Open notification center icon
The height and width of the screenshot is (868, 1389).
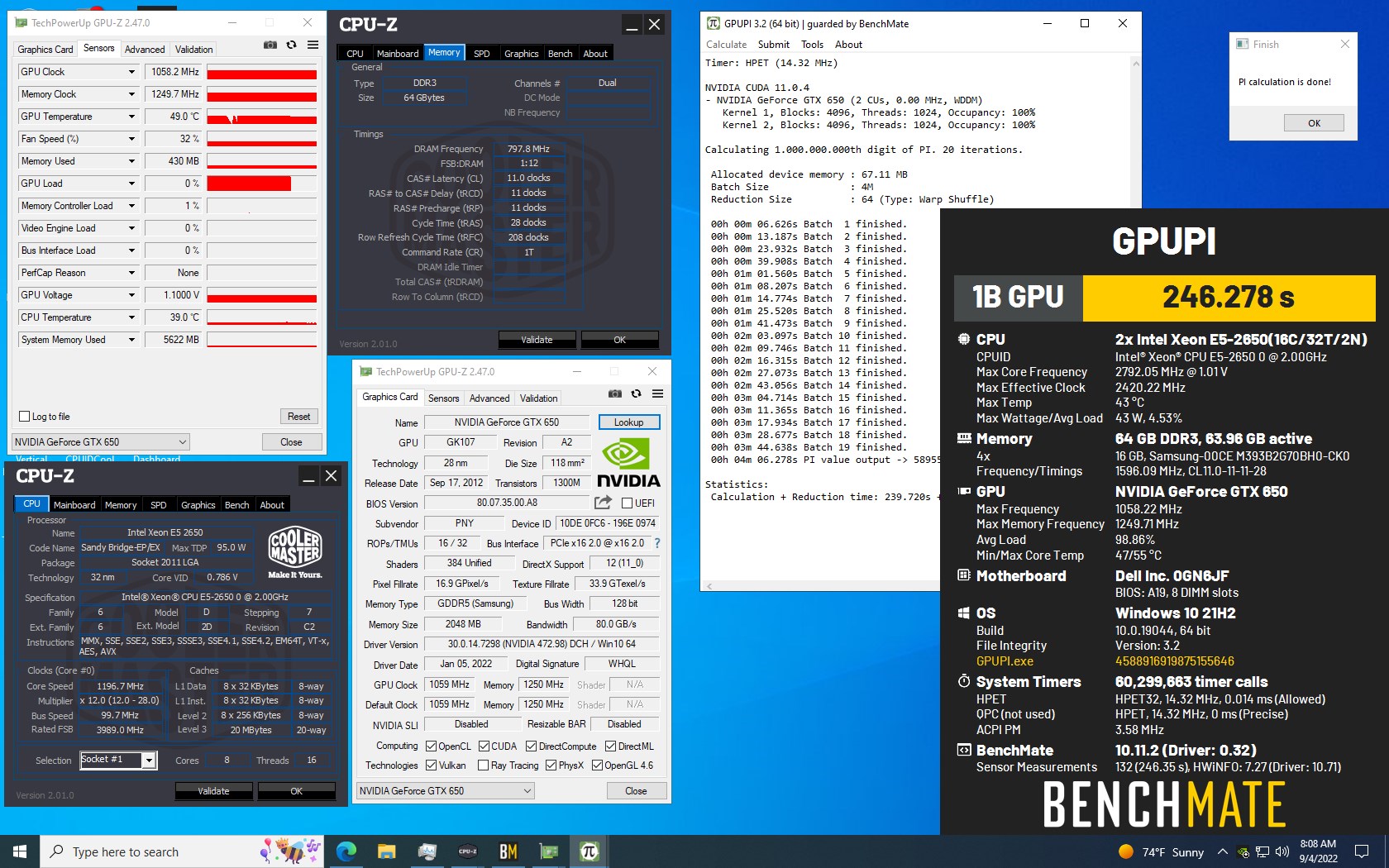tap(1362, 851)
